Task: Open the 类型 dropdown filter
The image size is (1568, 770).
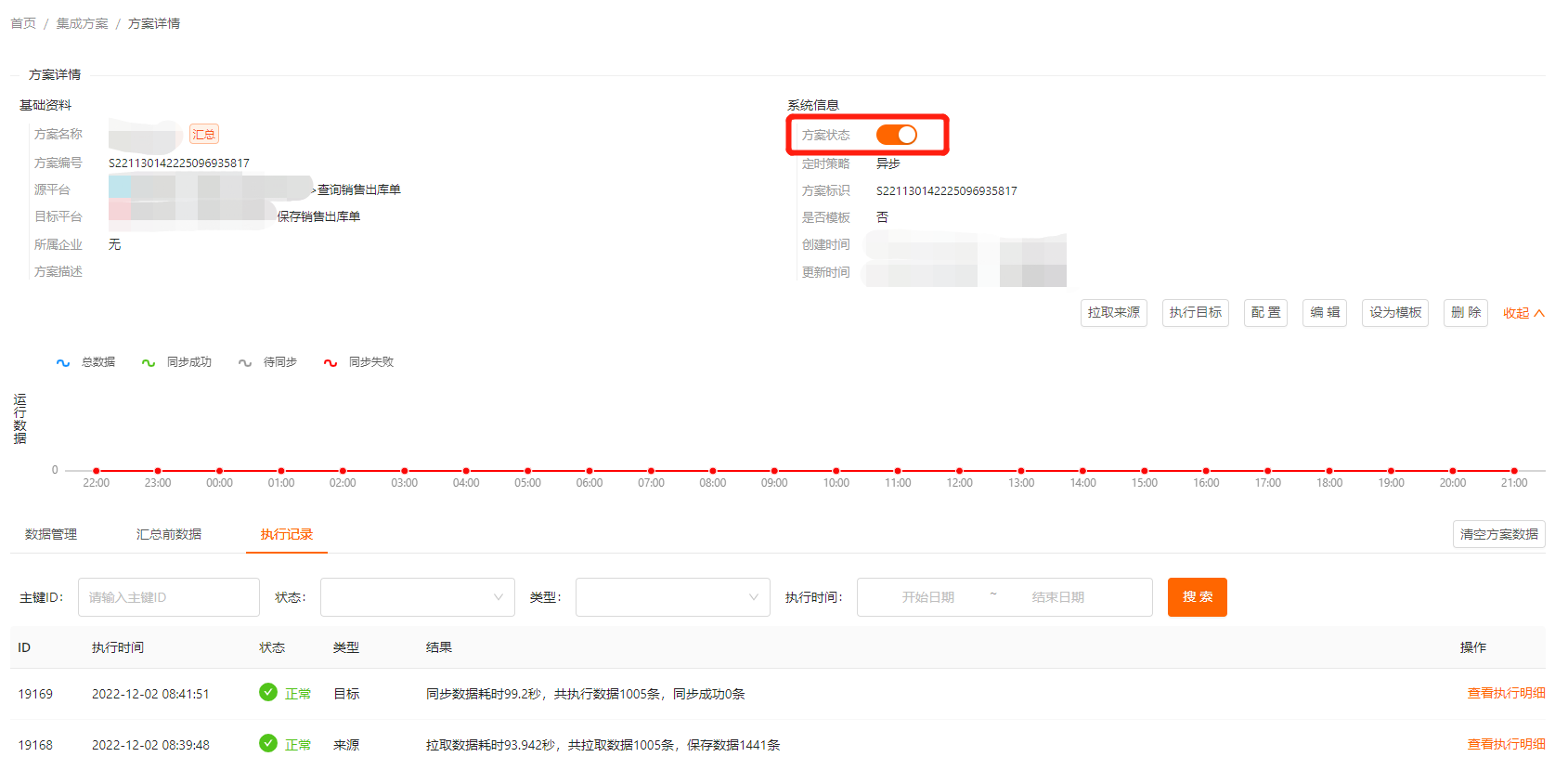Action: tap(672, 597)
